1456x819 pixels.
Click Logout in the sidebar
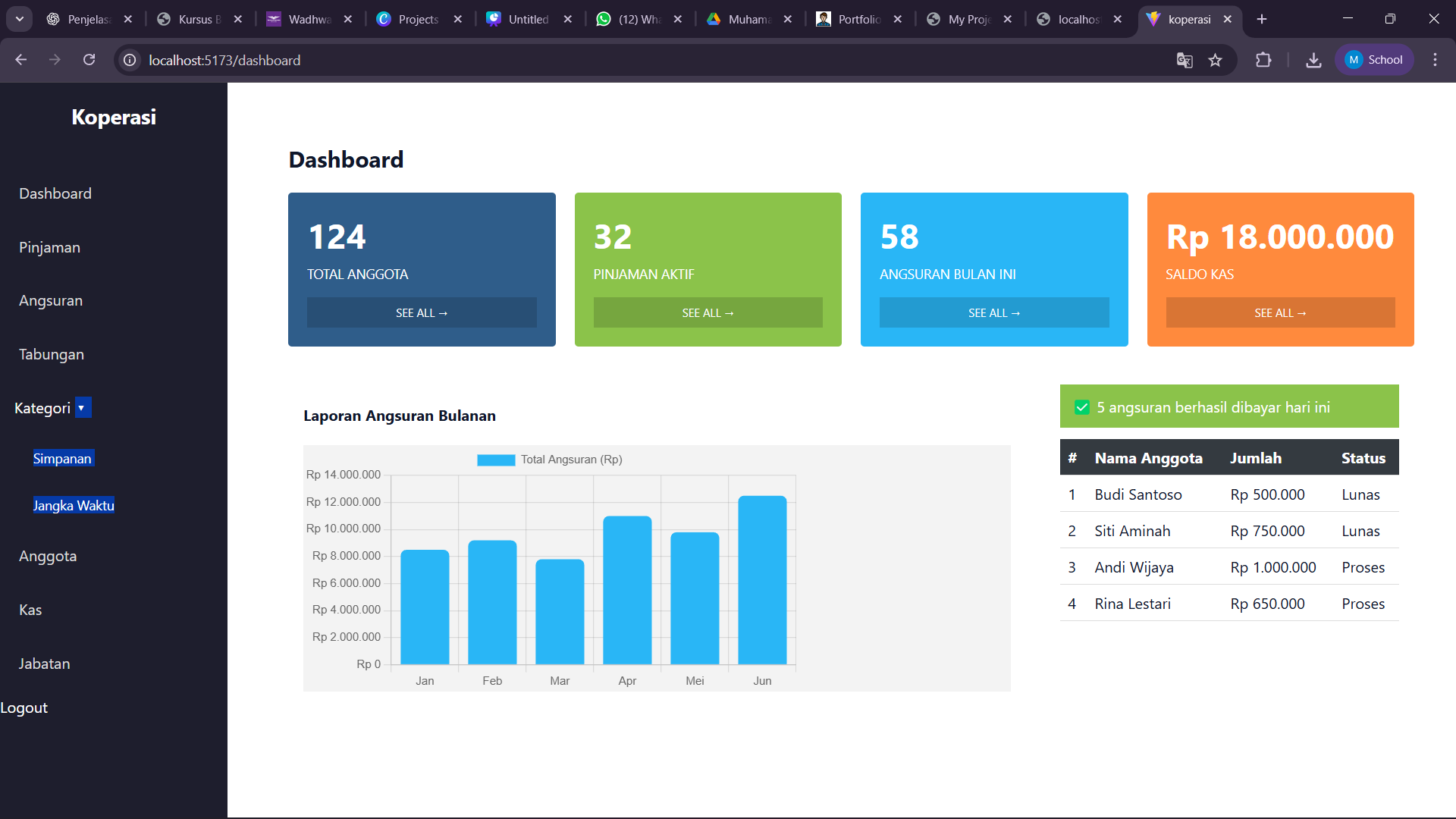click(24, 708)
